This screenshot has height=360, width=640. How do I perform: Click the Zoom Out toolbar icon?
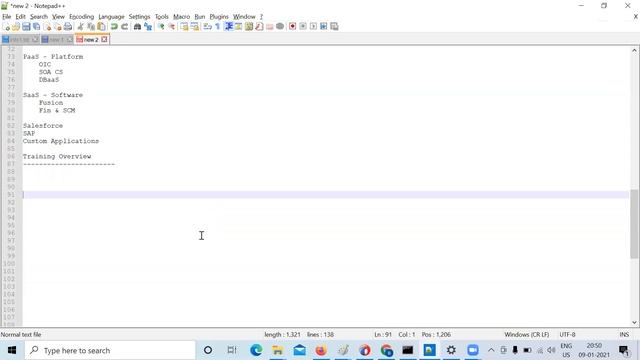[x=171, y=27]
